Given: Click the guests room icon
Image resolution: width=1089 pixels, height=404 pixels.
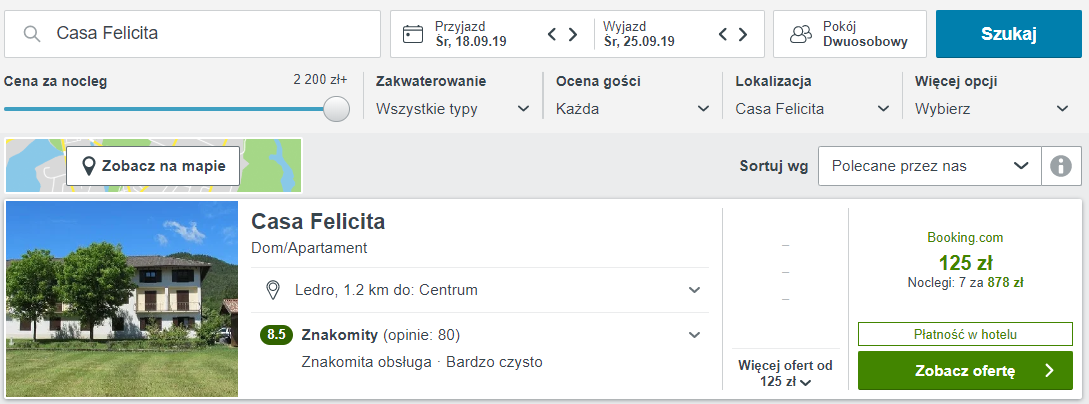Looking at the screenshot, I should (x=801, y=34).
